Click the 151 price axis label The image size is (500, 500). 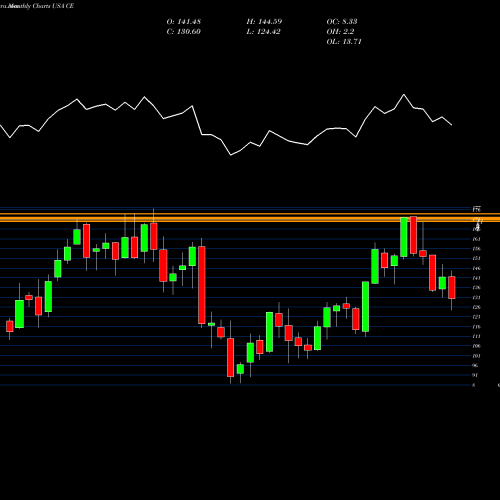pyautogui.click(x=477, y=258)
